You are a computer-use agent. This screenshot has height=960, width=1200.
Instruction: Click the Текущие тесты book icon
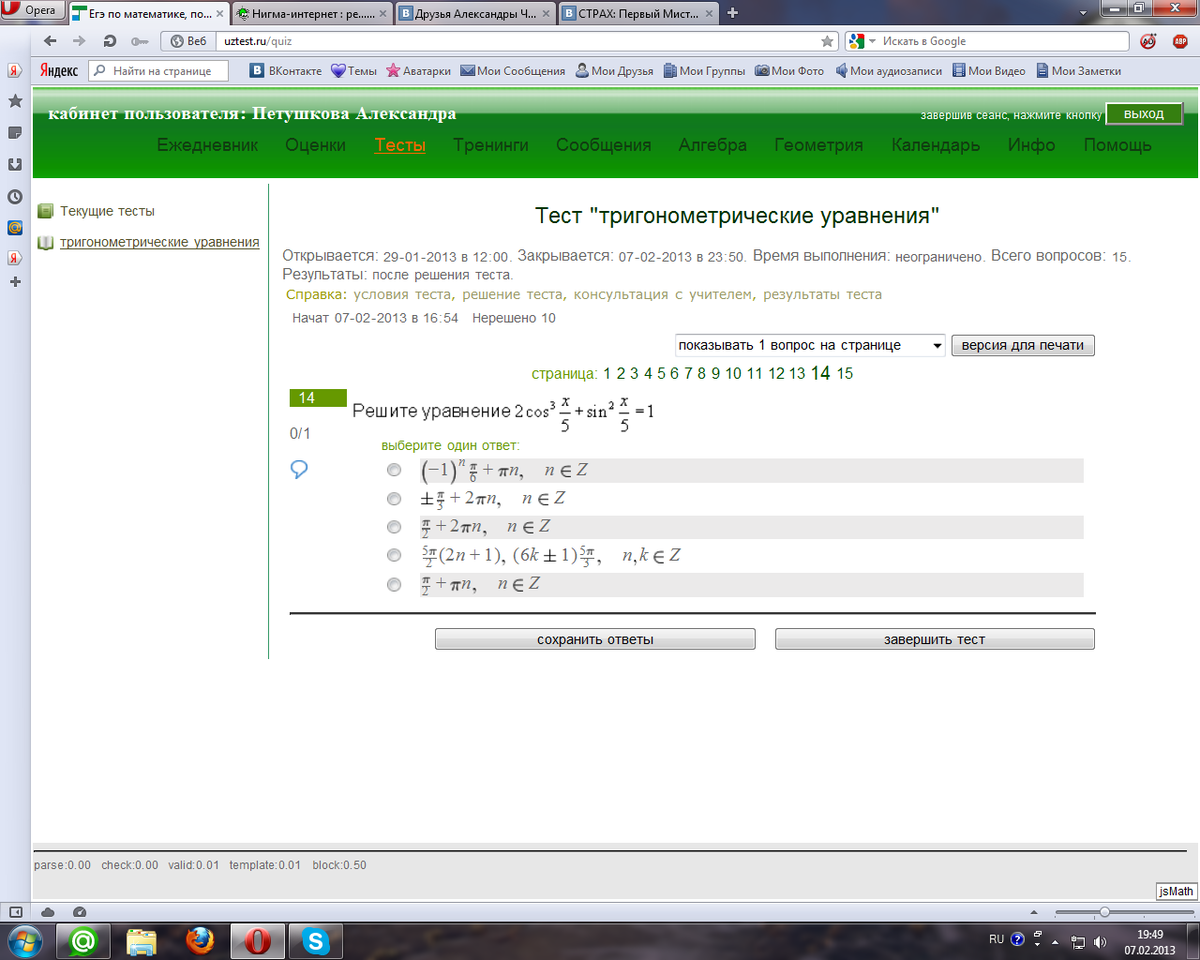click(45, 211)
